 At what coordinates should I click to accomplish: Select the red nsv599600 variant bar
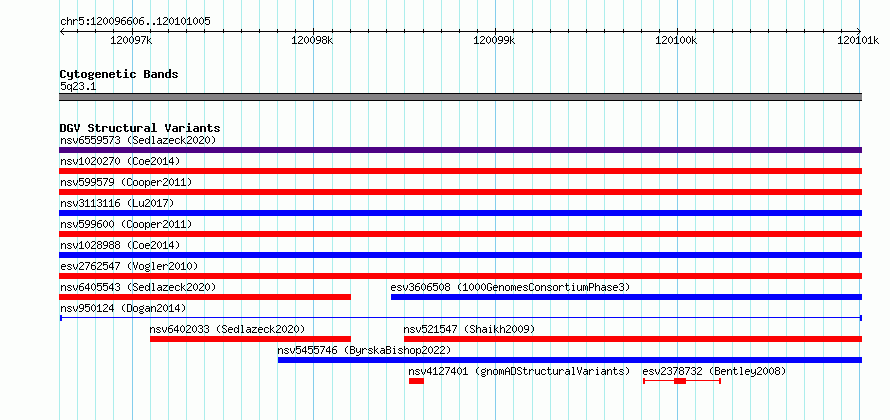(x=460, y=234)
